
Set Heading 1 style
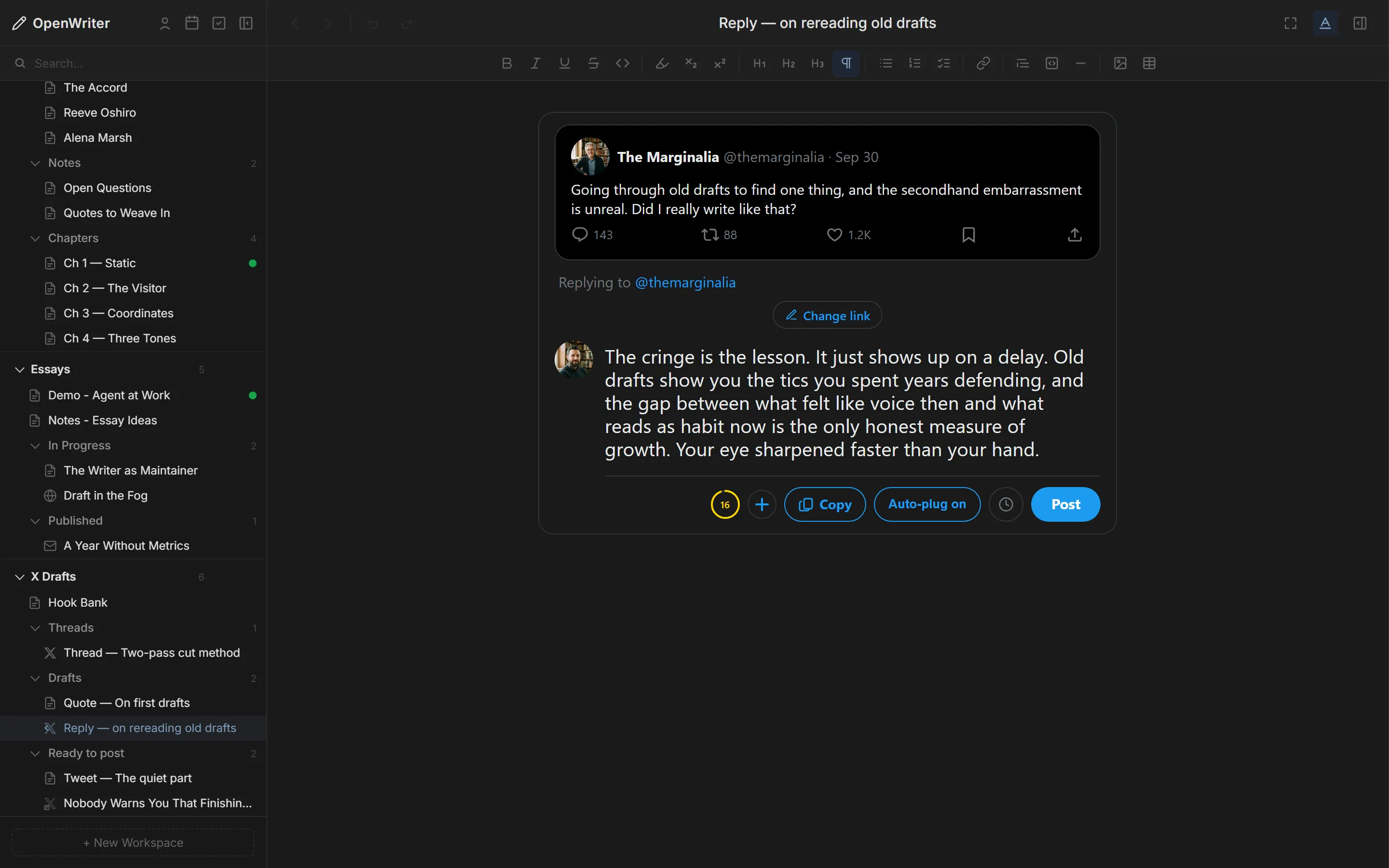[x=759, y=63]
